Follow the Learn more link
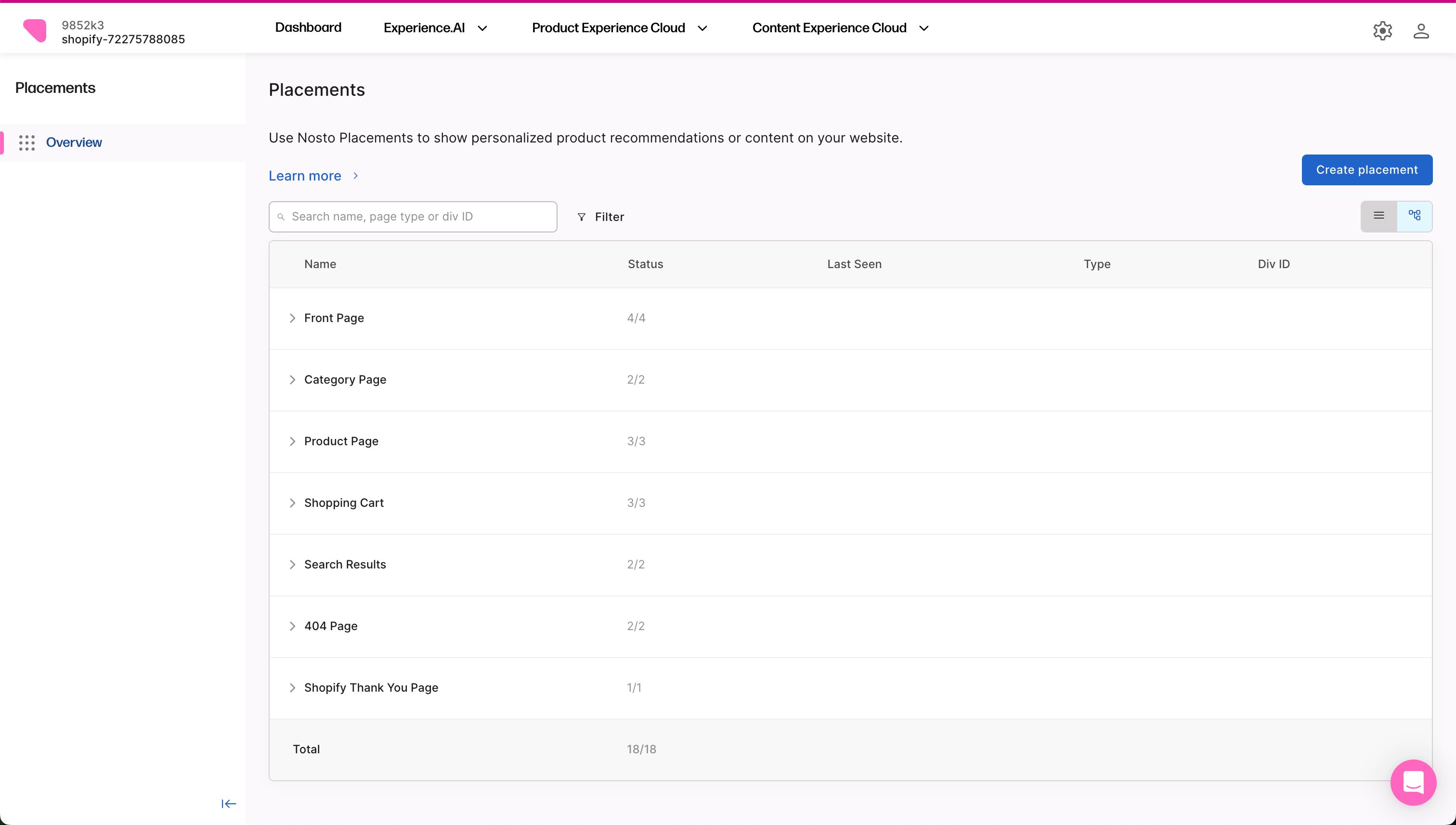Screen dimensions: 1456x825 click(305, 176)
